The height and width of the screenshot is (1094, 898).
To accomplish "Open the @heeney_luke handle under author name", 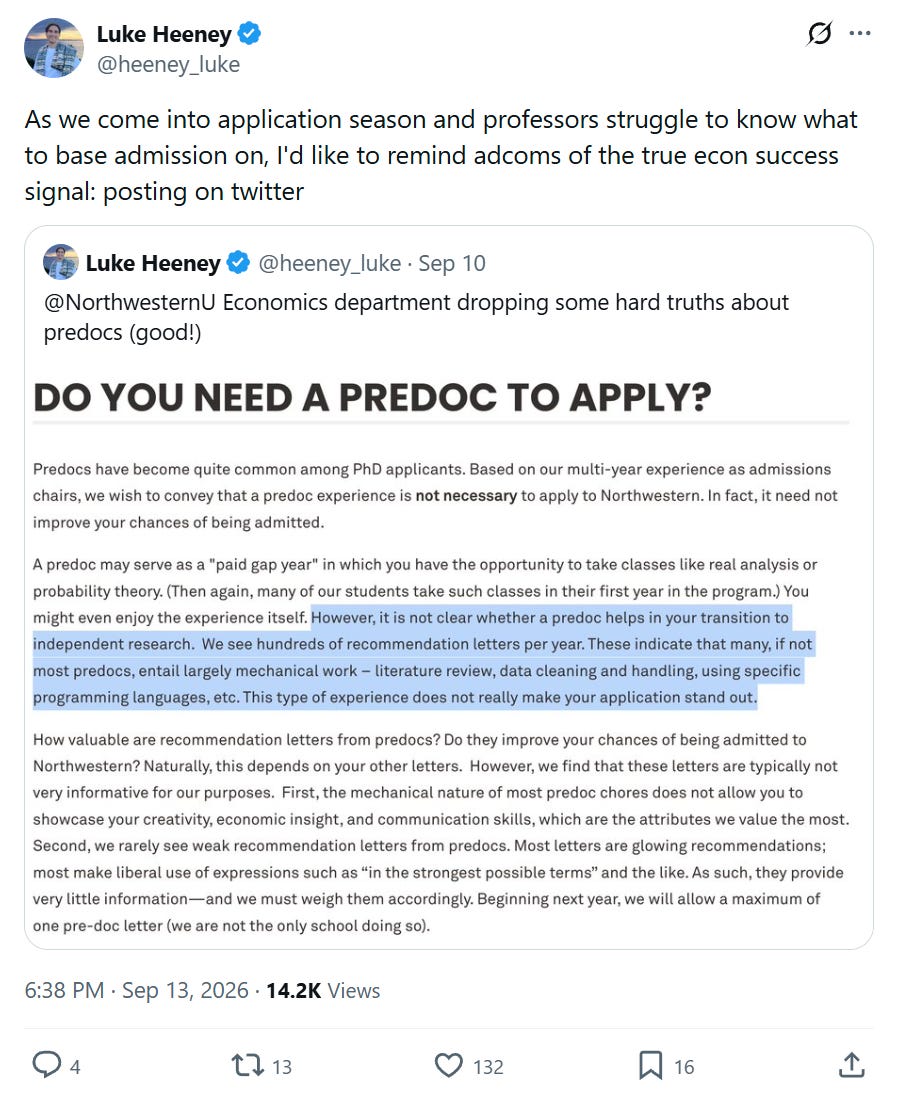I will 168,64.
